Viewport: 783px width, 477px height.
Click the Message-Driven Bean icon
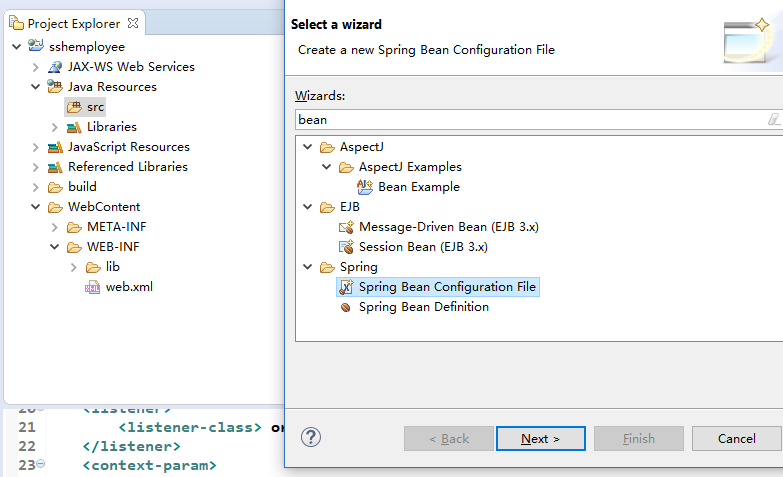click(346, 227)
